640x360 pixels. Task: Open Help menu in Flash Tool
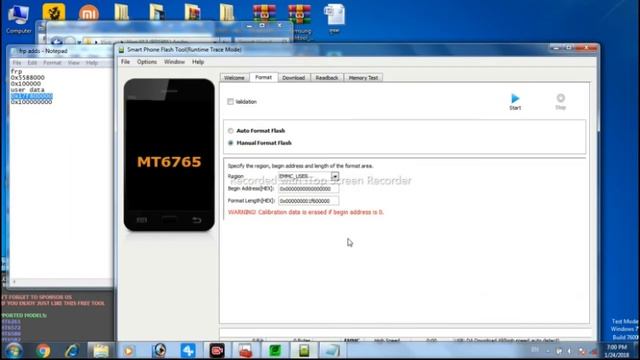click(198, 62)
